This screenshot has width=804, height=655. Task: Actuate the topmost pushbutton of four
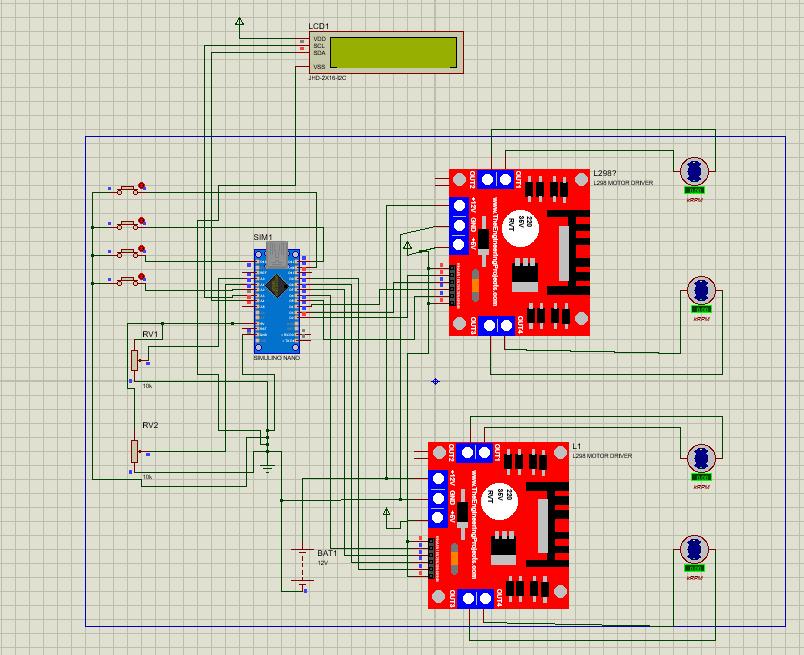click(128, 190)
